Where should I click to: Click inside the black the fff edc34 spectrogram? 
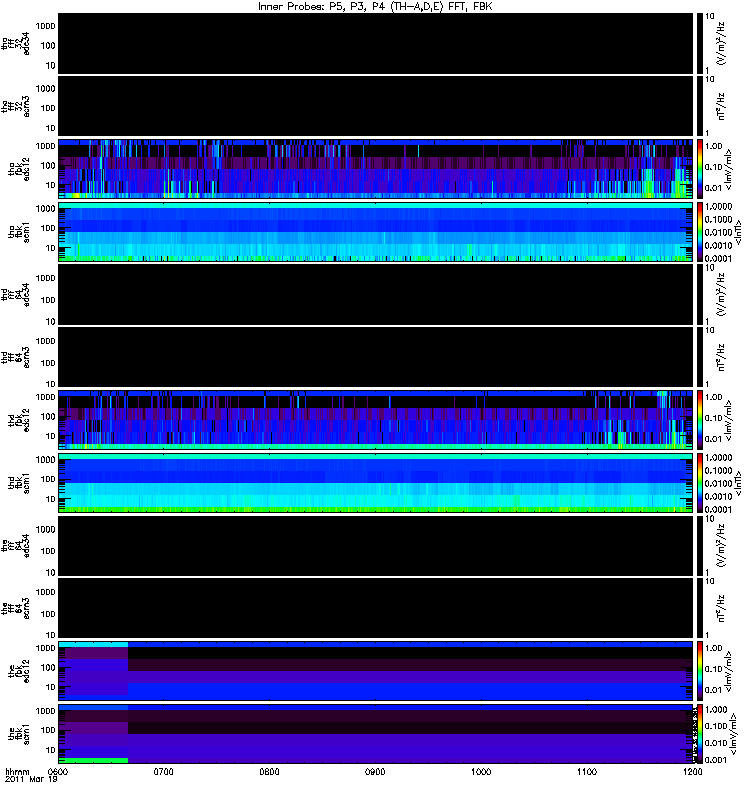(x=375, y=546)
